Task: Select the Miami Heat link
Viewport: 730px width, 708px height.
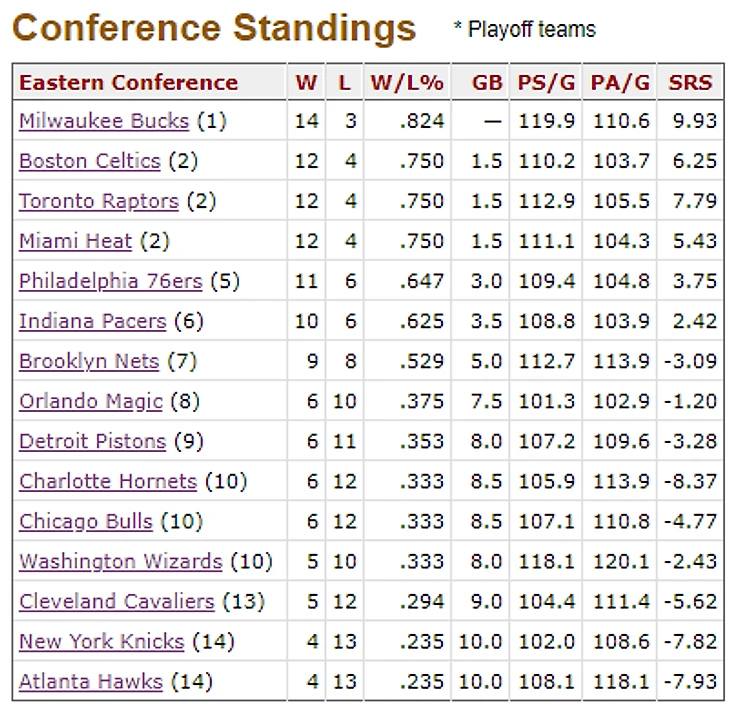Action: pyautogui.click(x=75, y=241)
